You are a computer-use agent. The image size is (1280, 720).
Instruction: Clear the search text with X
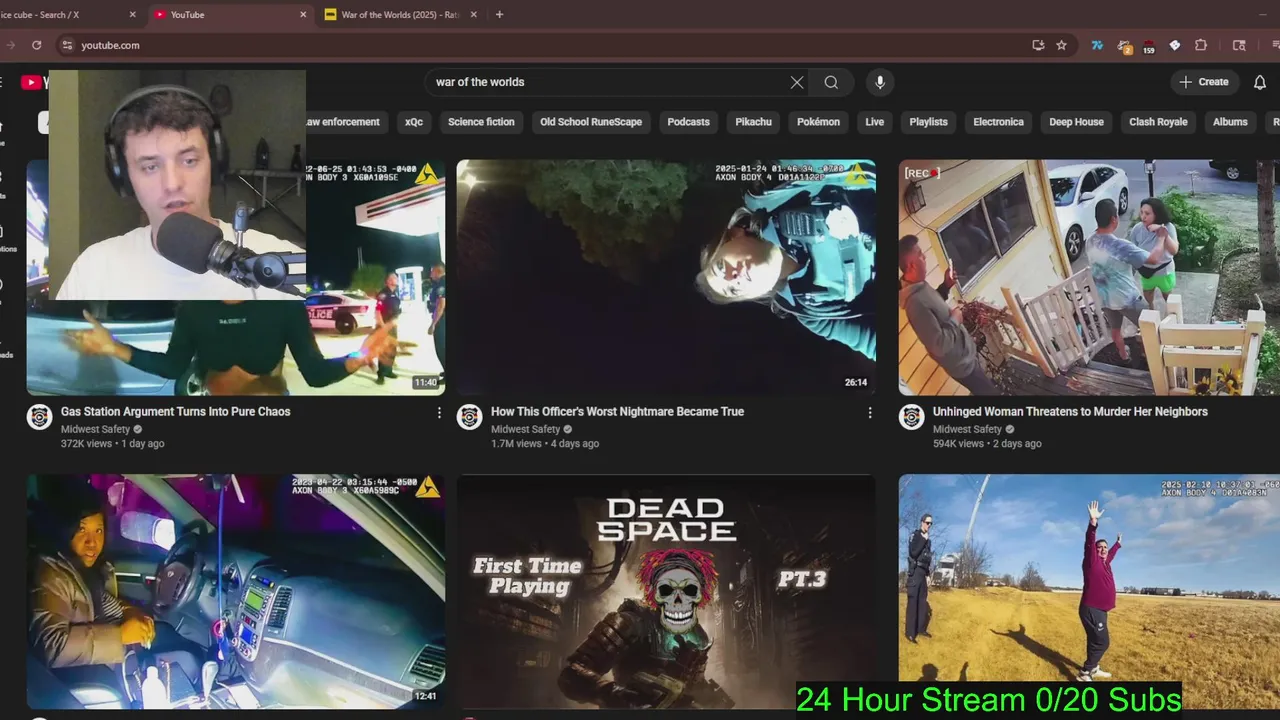(x=797, y=82)
